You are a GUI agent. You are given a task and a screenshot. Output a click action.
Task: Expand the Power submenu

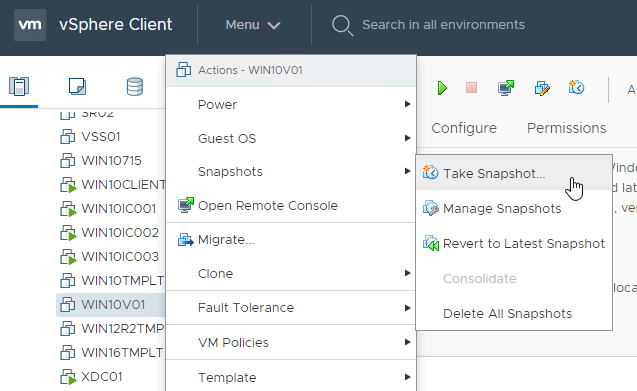coord(291,104)
